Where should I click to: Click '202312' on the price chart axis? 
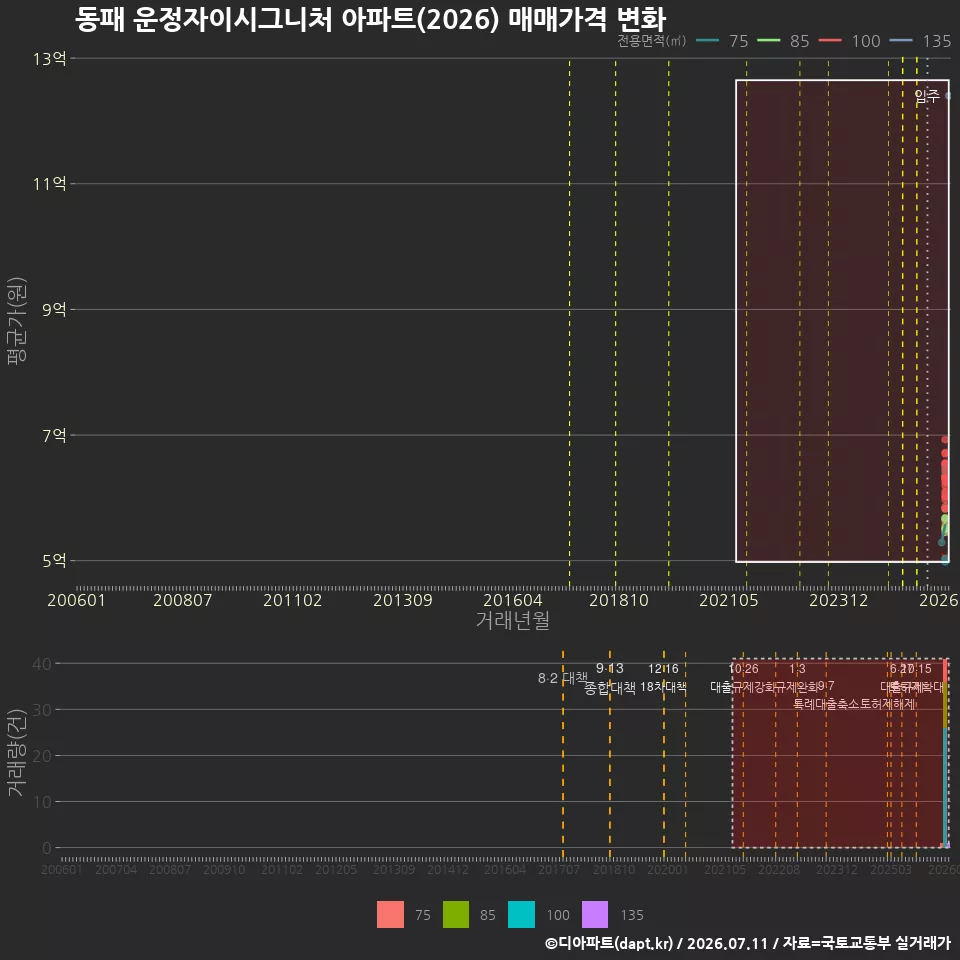pos(838,600)
